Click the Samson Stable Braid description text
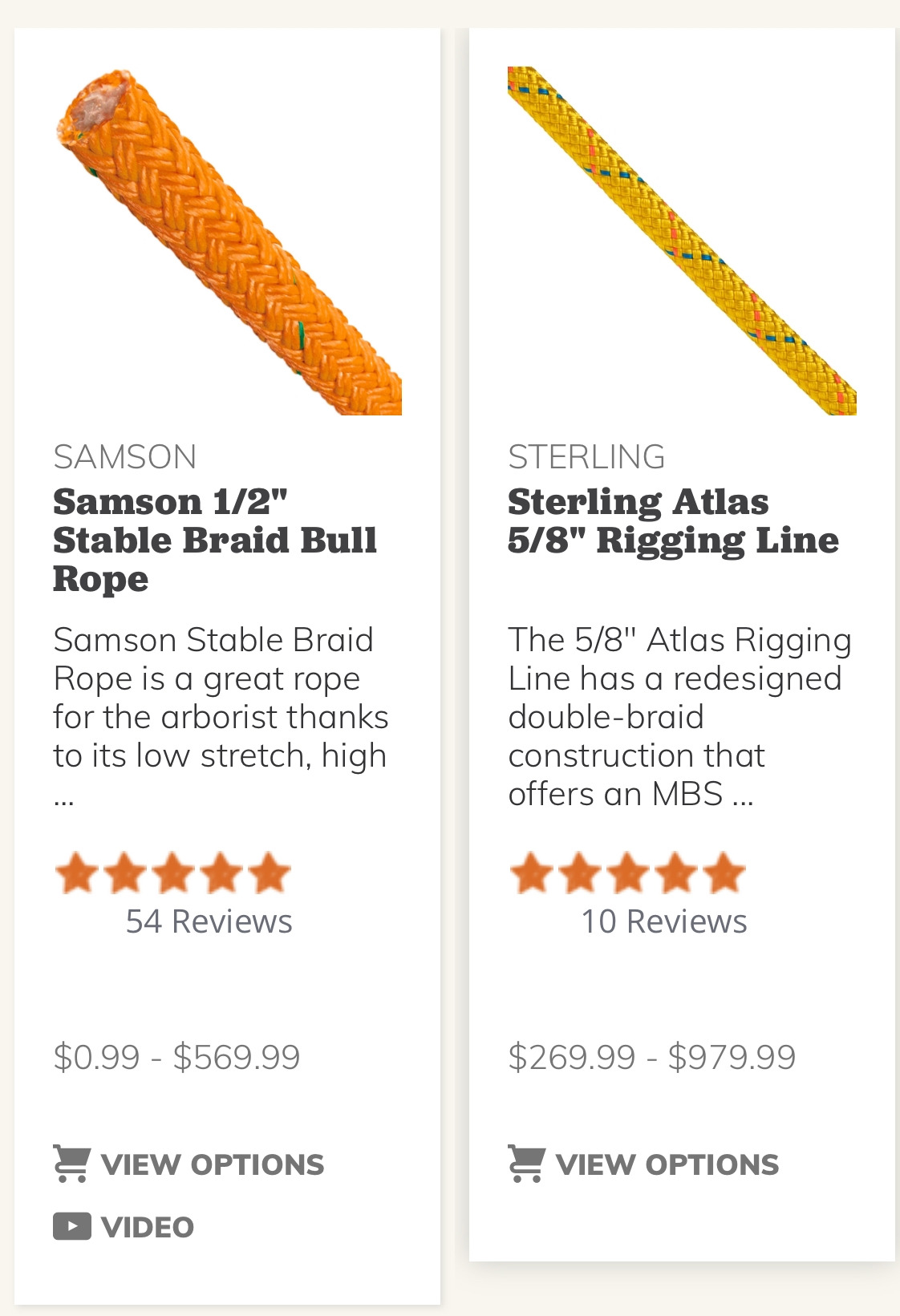The width and height of the screenshot is (900, 1316). pyautogui.click(x=221, y=698)
